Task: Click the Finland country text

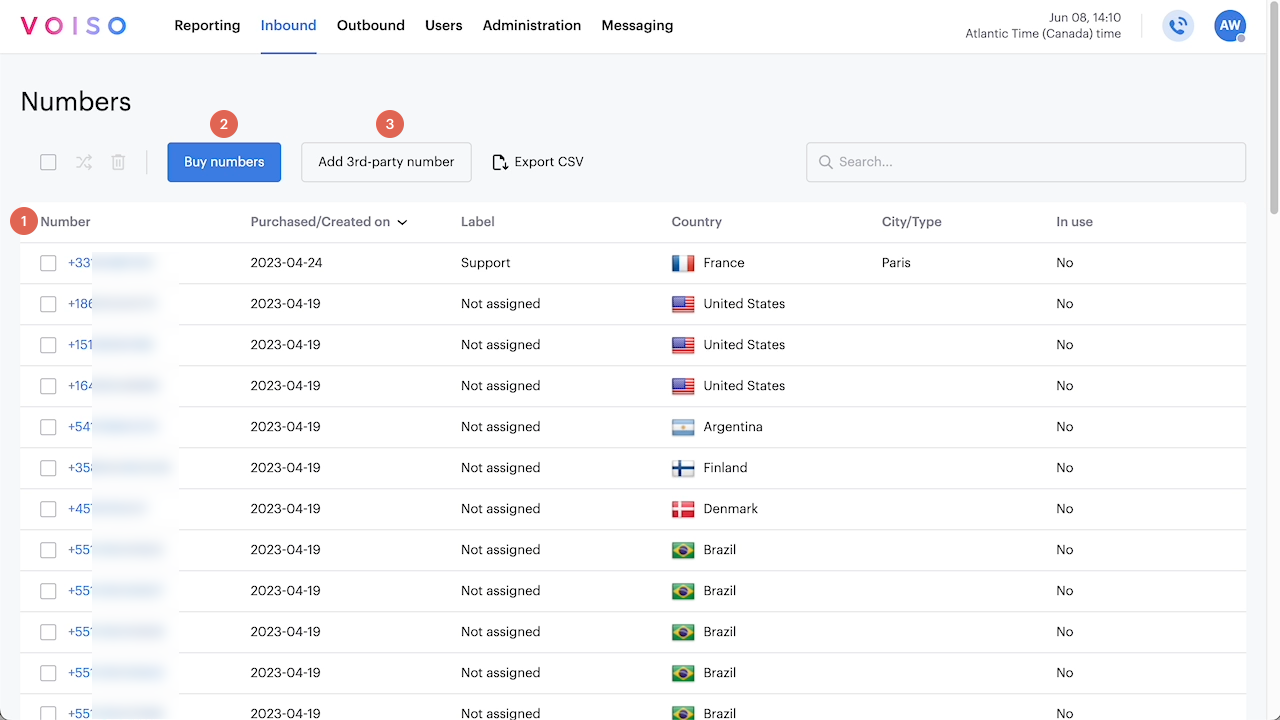Action: (x=725, y=468)
